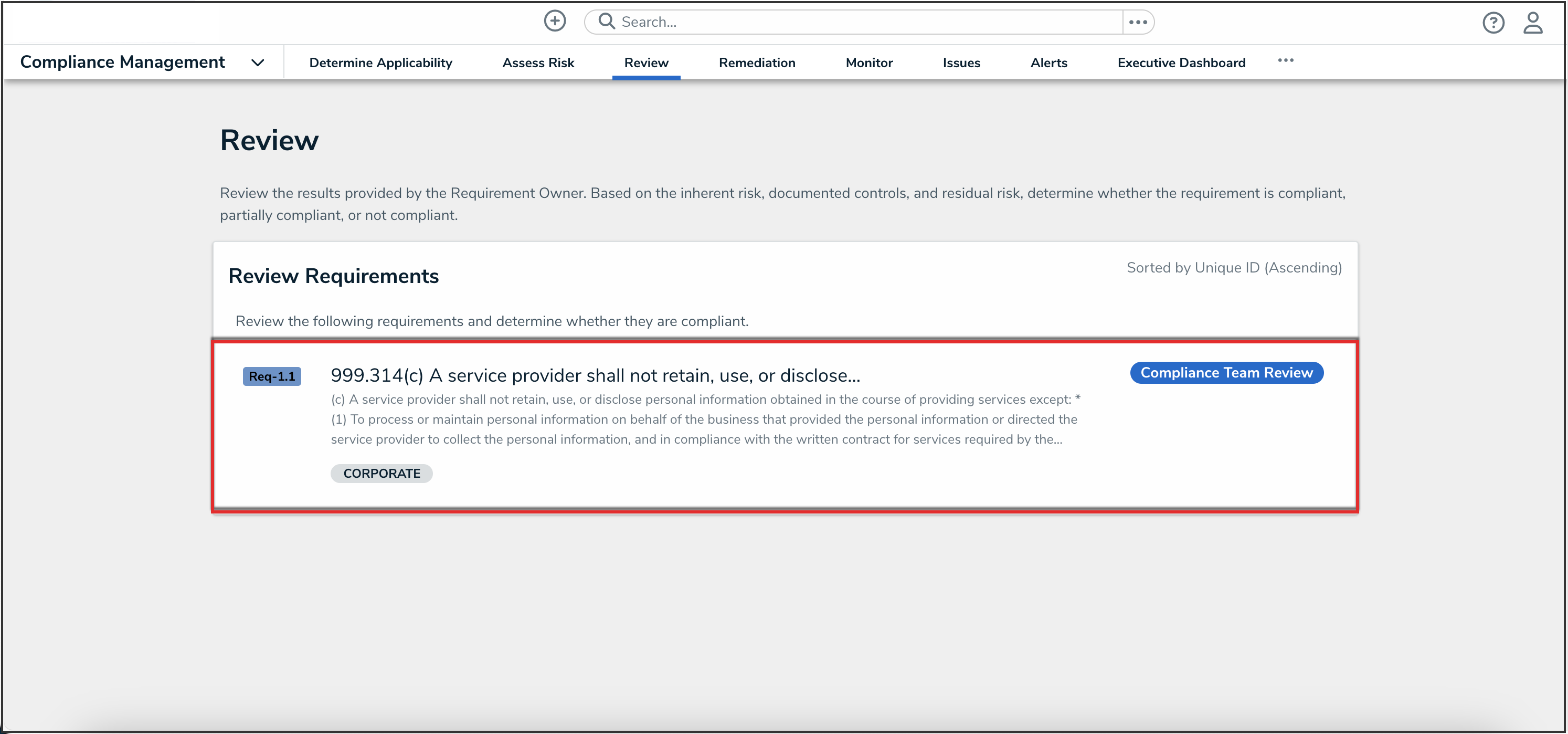Switch to the Alerts tab

pos(1048,62)
